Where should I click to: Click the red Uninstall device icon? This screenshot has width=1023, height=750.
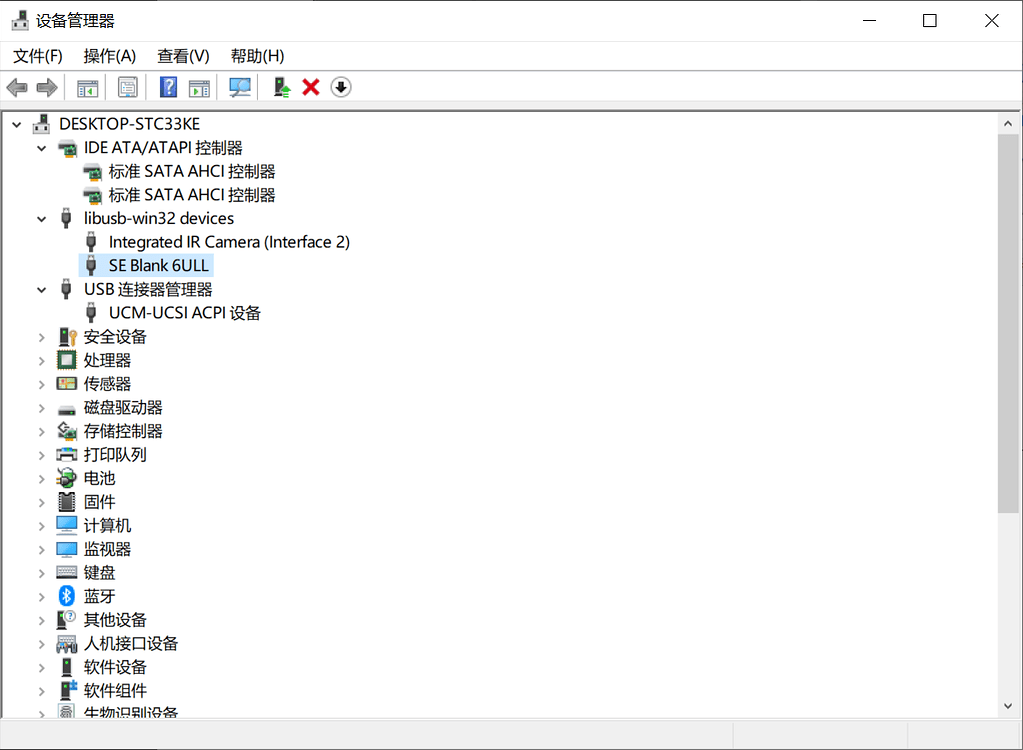click(310, 87)
